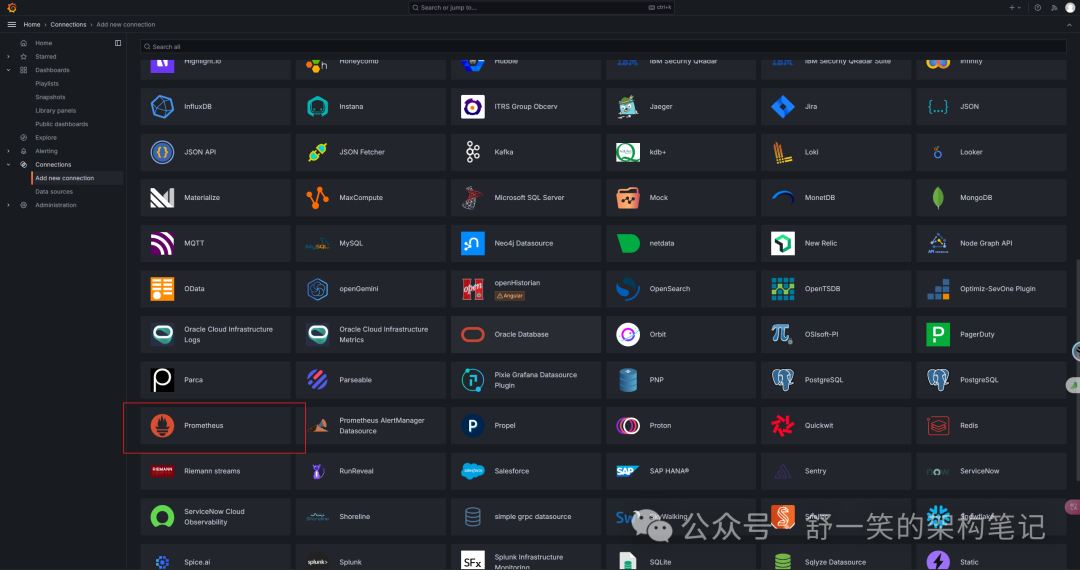Image resolution: width=1080 pixels, height=570 pixels.
Task: Expand the Starred section chevron
Action: click(8, 56)
